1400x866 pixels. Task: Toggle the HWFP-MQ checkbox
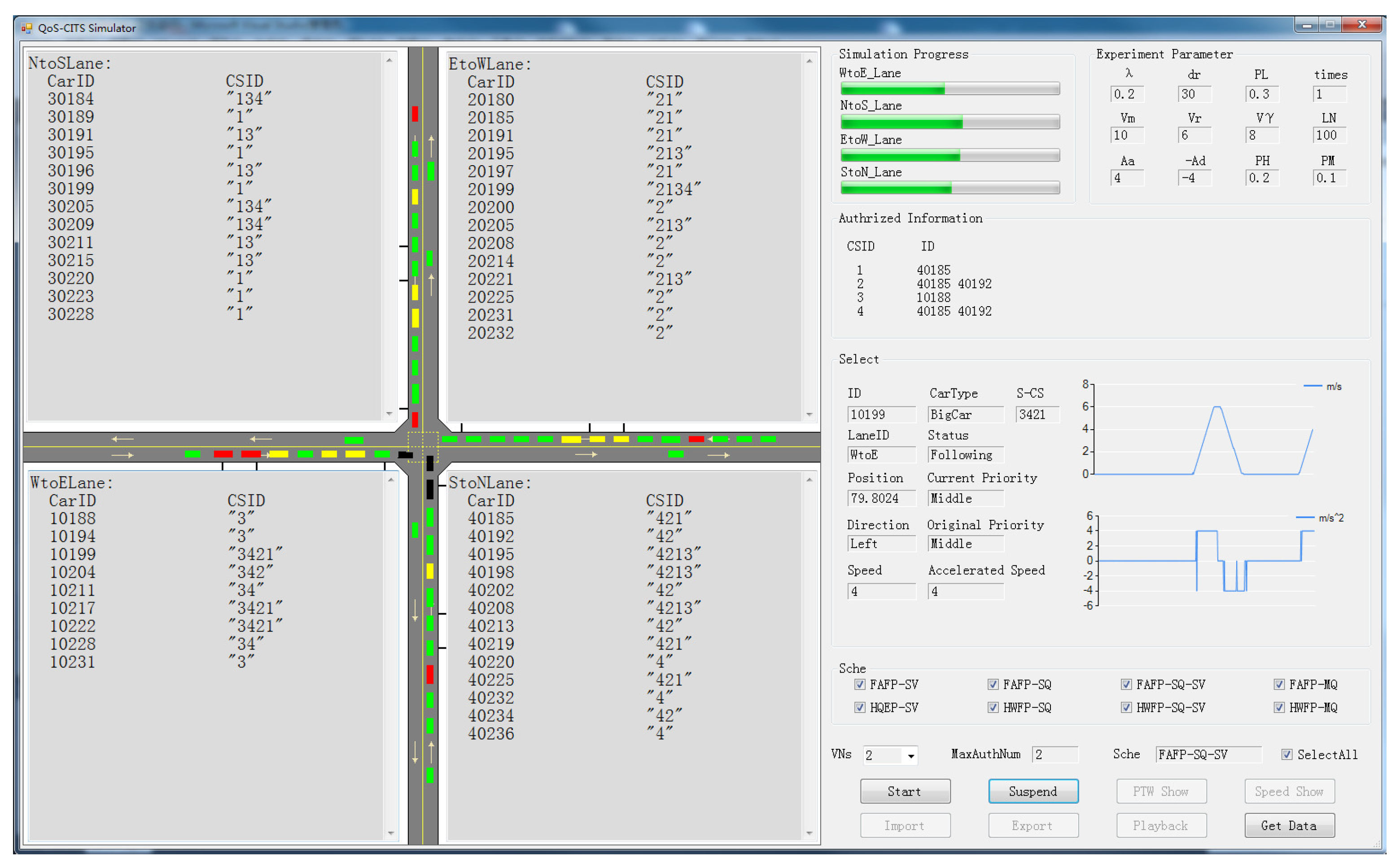(1279, 707)
